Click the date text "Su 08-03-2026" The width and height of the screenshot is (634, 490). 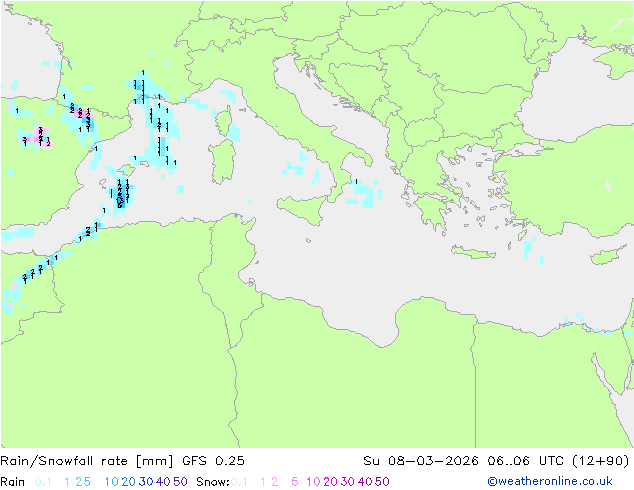pyautogui.click(x=421, y=461)
